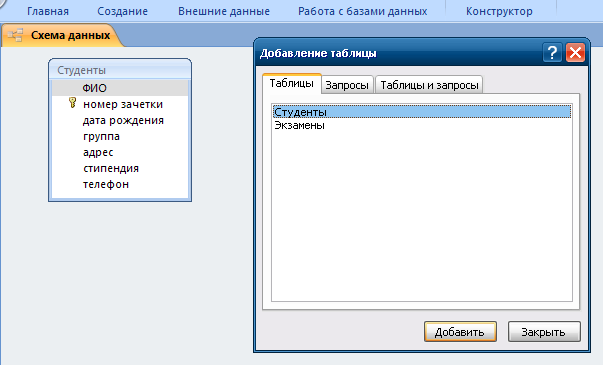Image resolution: width=603 pixels, height=365 pixels.
Task: Open help with the question mark button
Action: (x=552, y=53)
